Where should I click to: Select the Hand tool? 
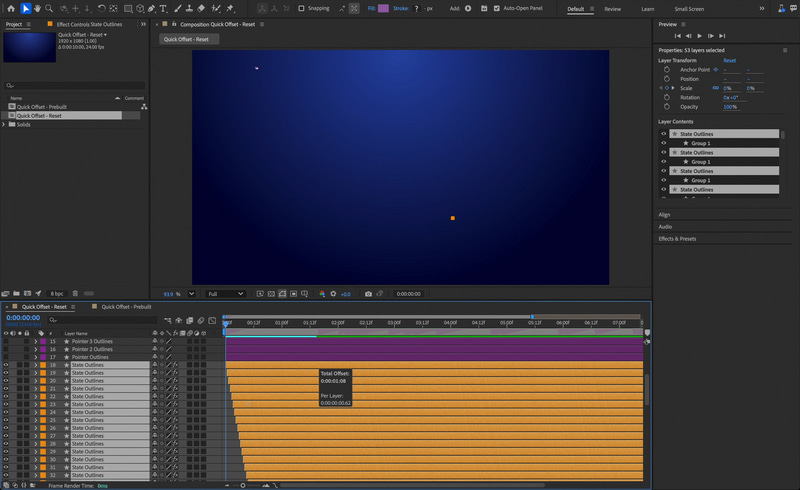(x=38, y=8)
